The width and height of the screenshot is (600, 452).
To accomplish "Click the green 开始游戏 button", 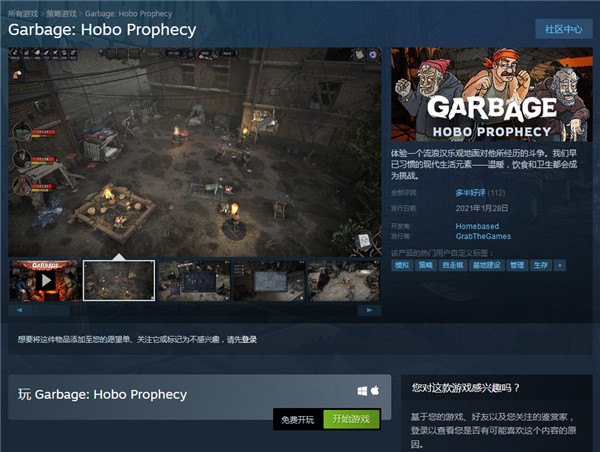I will pos(351,419).
